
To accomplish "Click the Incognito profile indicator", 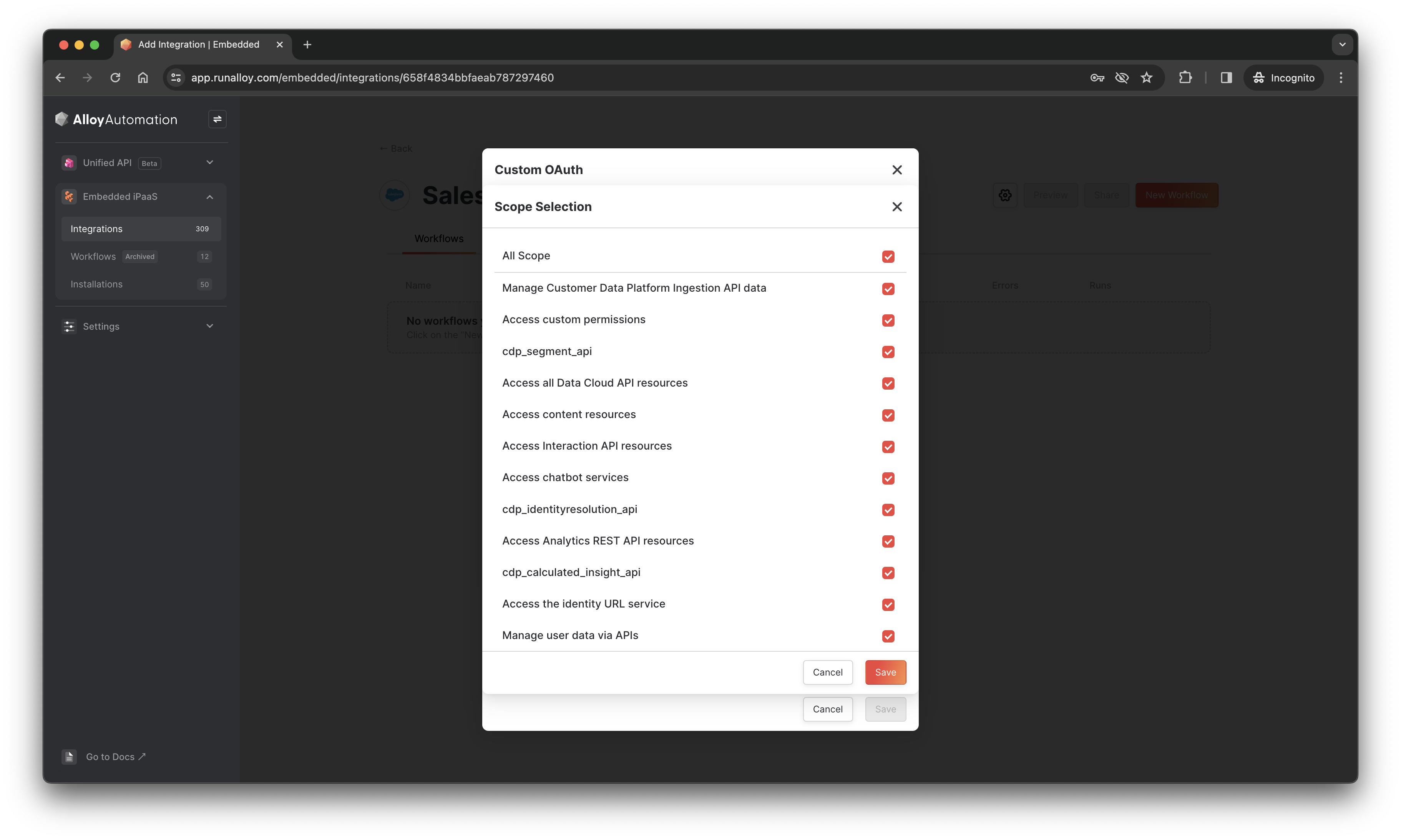I will click(1283, 78).
